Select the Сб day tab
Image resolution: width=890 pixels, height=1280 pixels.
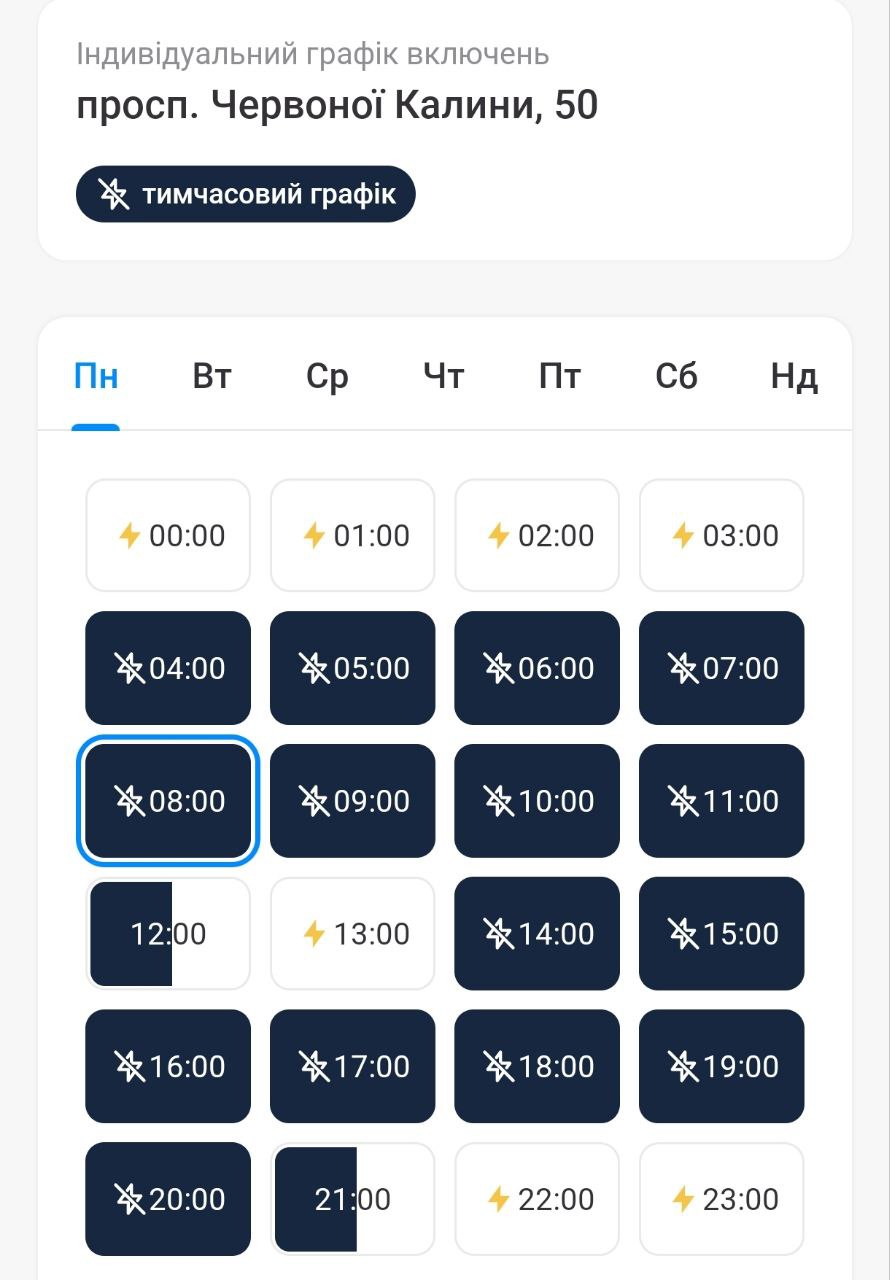tap(677, 377)
